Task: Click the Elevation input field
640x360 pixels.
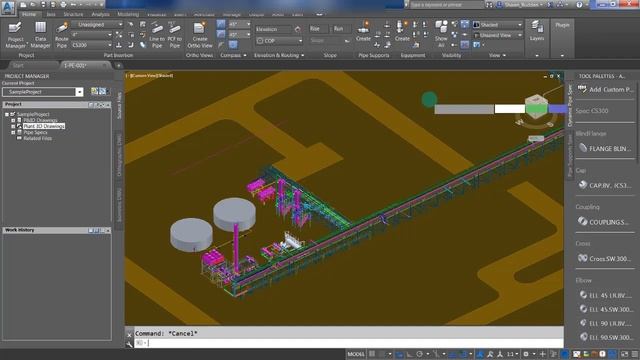Action: tap(273, 29)
